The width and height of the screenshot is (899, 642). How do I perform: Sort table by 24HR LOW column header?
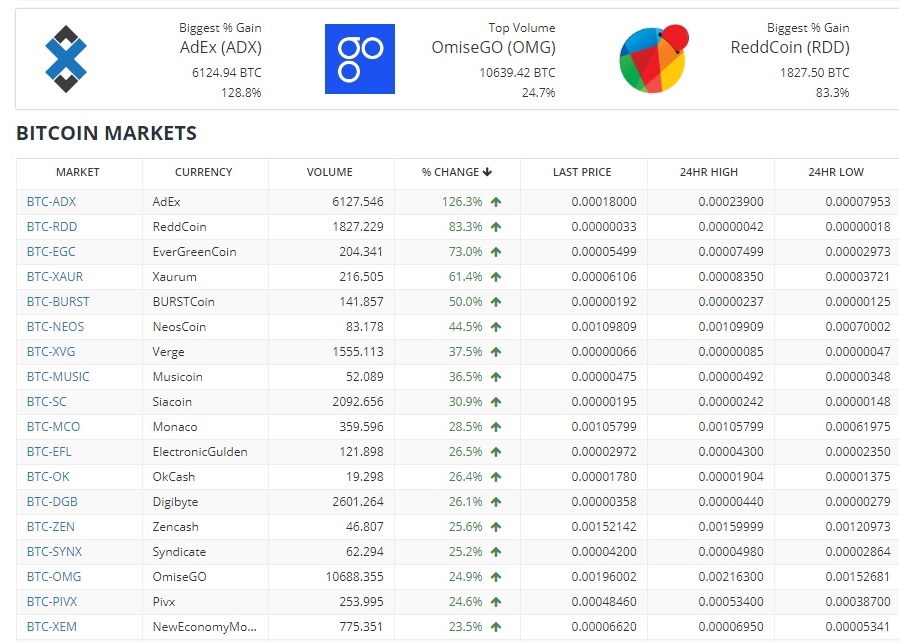836,172
